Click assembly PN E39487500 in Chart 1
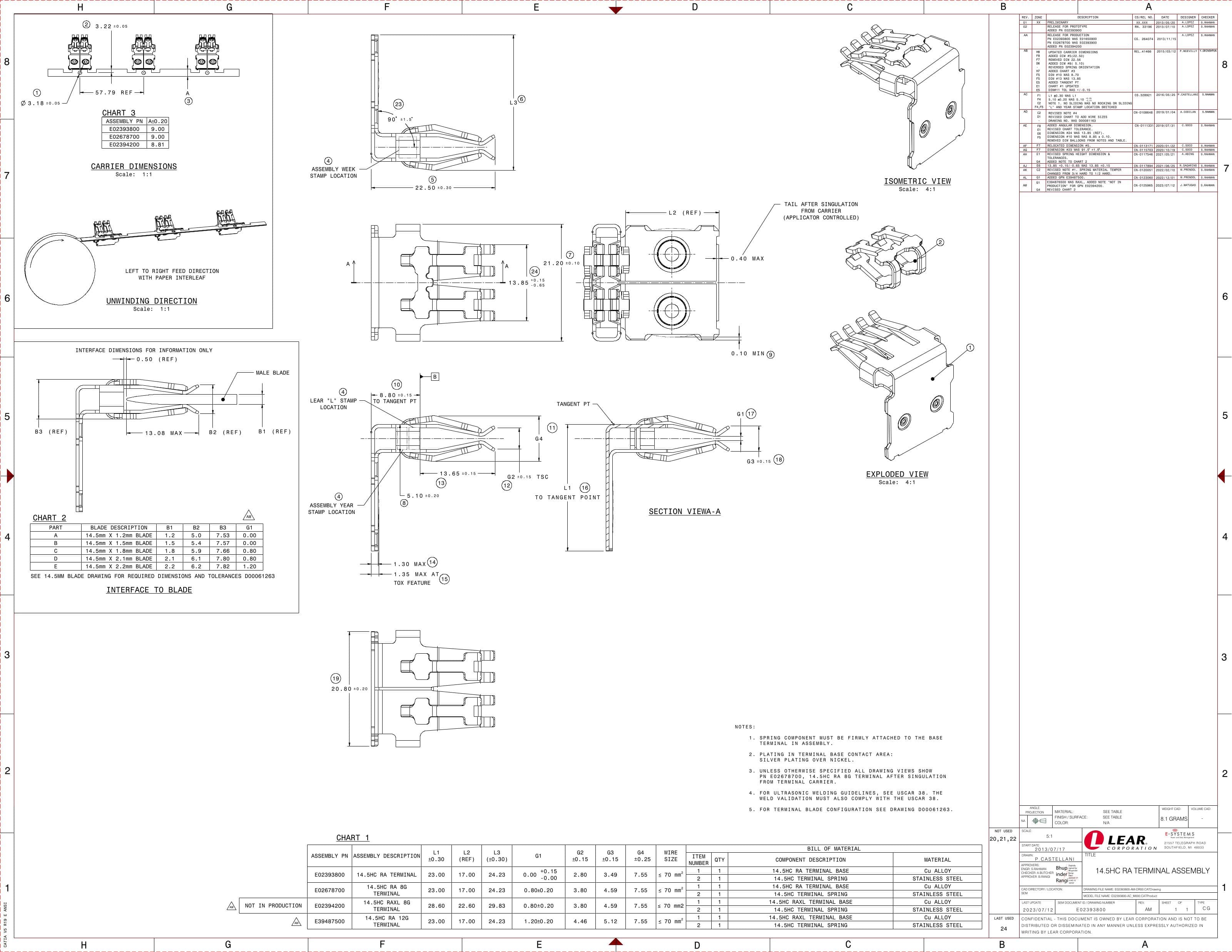This screenshot has width=1232, height=952. [x=329, y=921]
